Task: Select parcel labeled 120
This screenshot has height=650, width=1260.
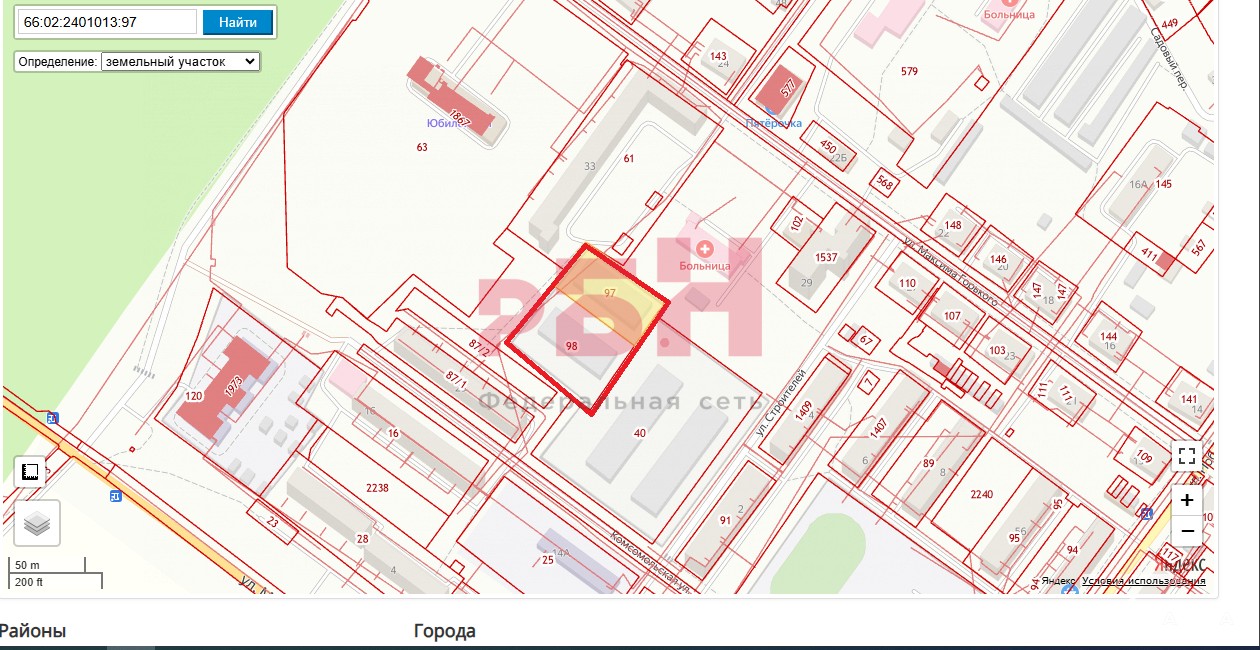Action: coord(194,396)
